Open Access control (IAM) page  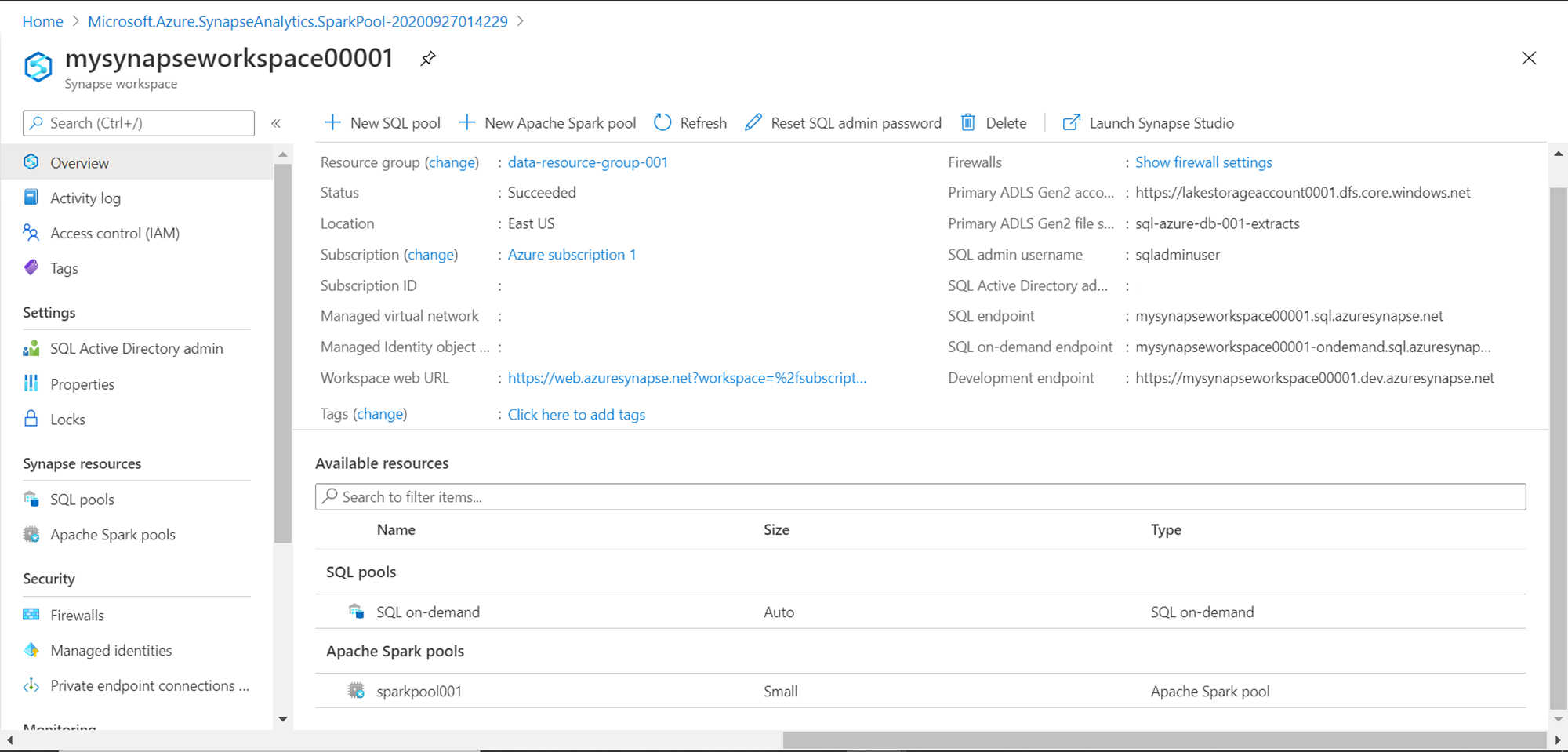tap(114, 234)
